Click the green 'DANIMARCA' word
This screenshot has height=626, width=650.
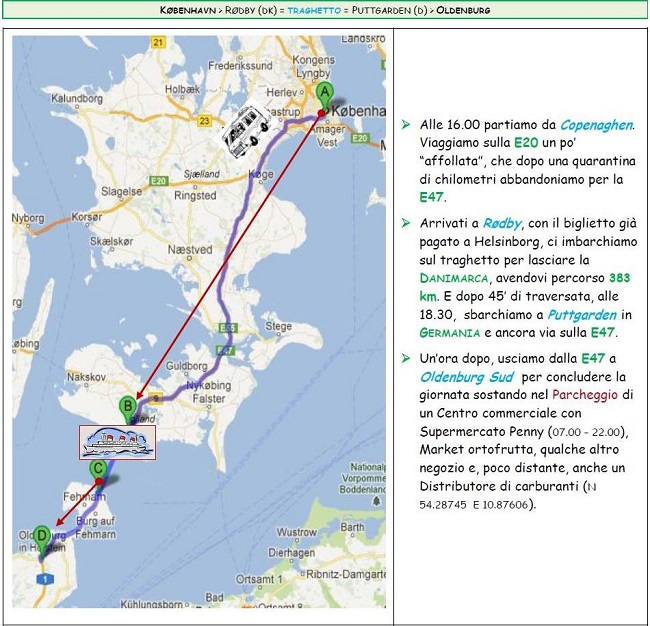pyautogui.click(x=454, y=278)
